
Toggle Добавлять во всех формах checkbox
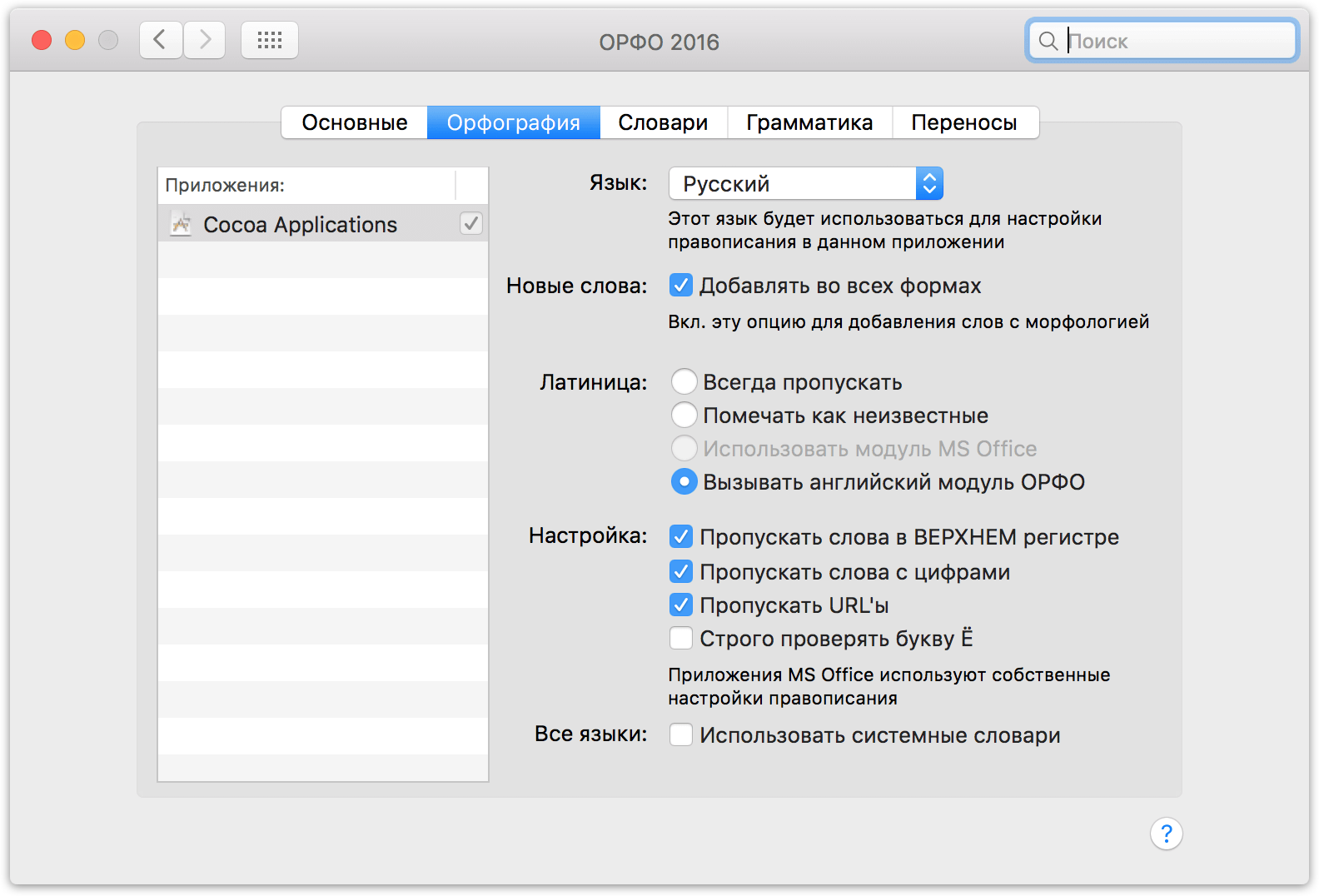pyautogui.click(x=681, y=286)
